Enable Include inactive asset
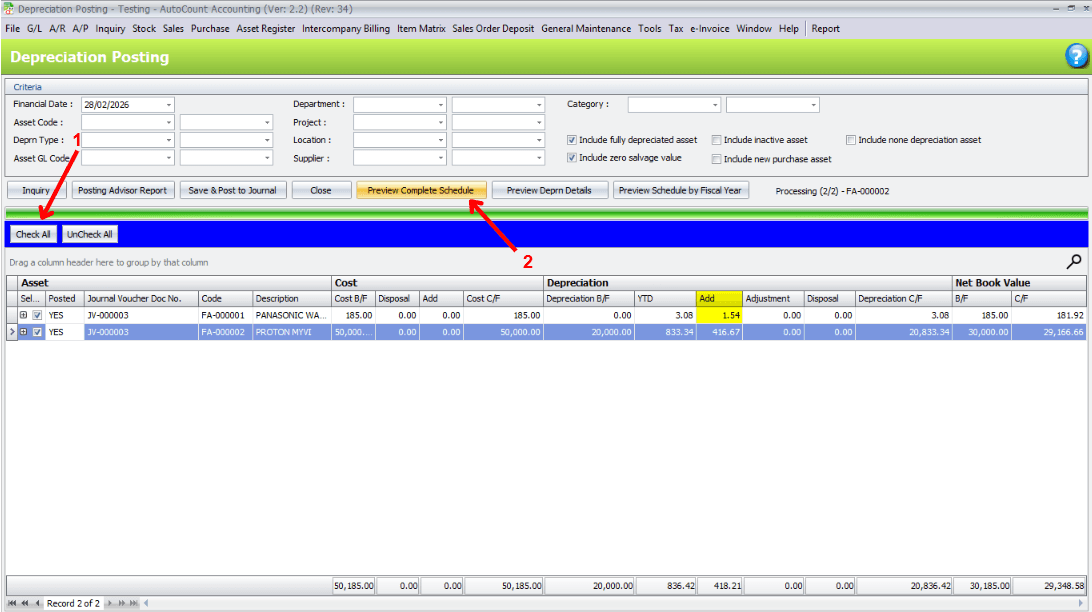This screenshot has height=612, width=1092. (716, 140)
